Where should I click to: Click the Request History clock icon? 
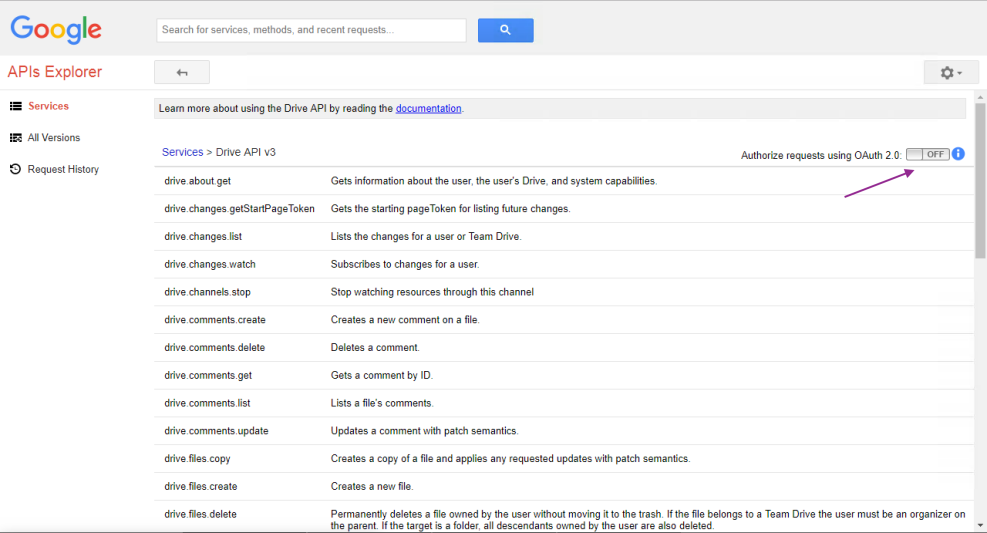click(x=16, y=169)
